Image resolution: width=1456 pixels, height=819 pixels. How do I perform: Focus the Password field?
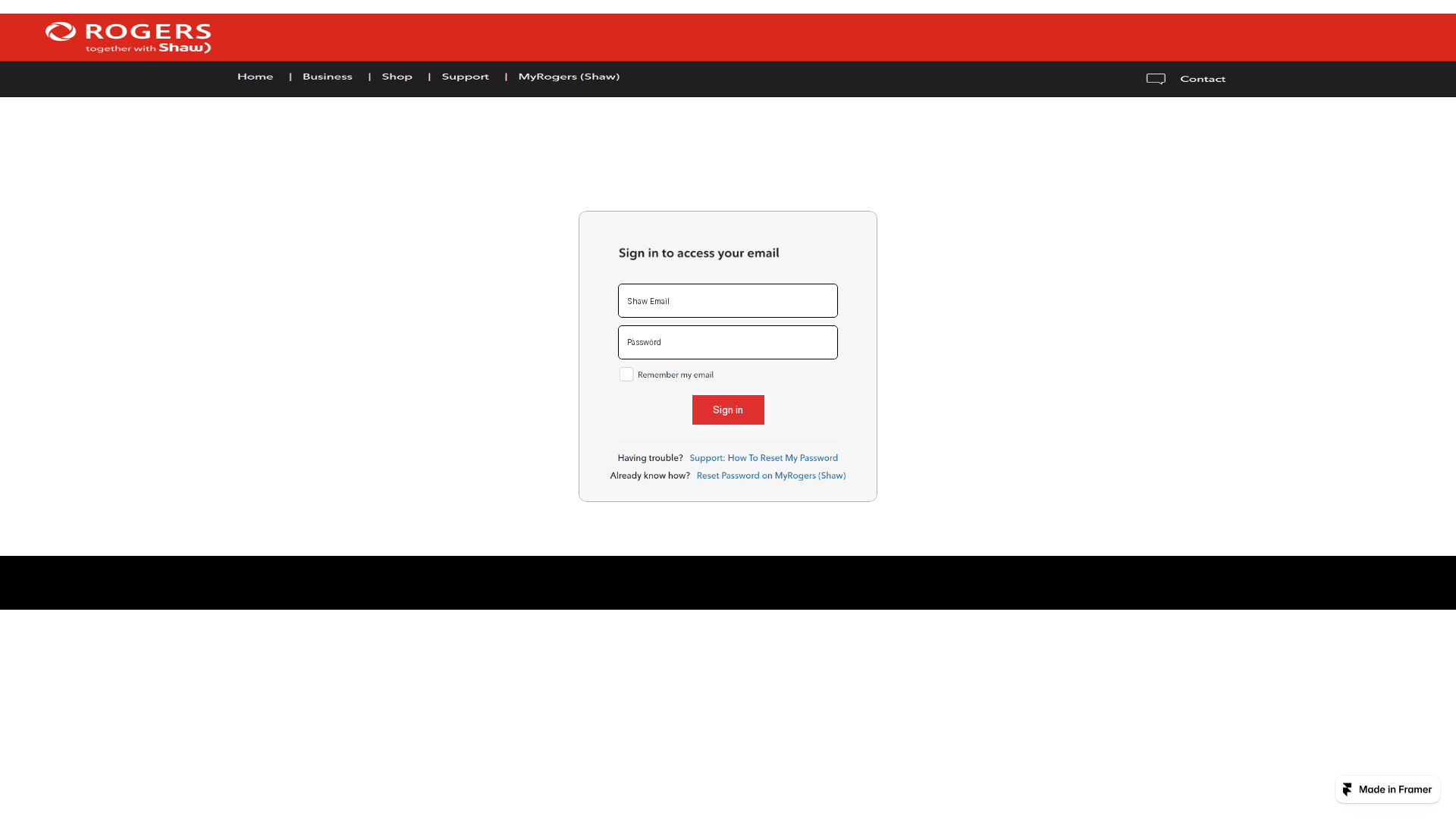[x=728, y=343]
